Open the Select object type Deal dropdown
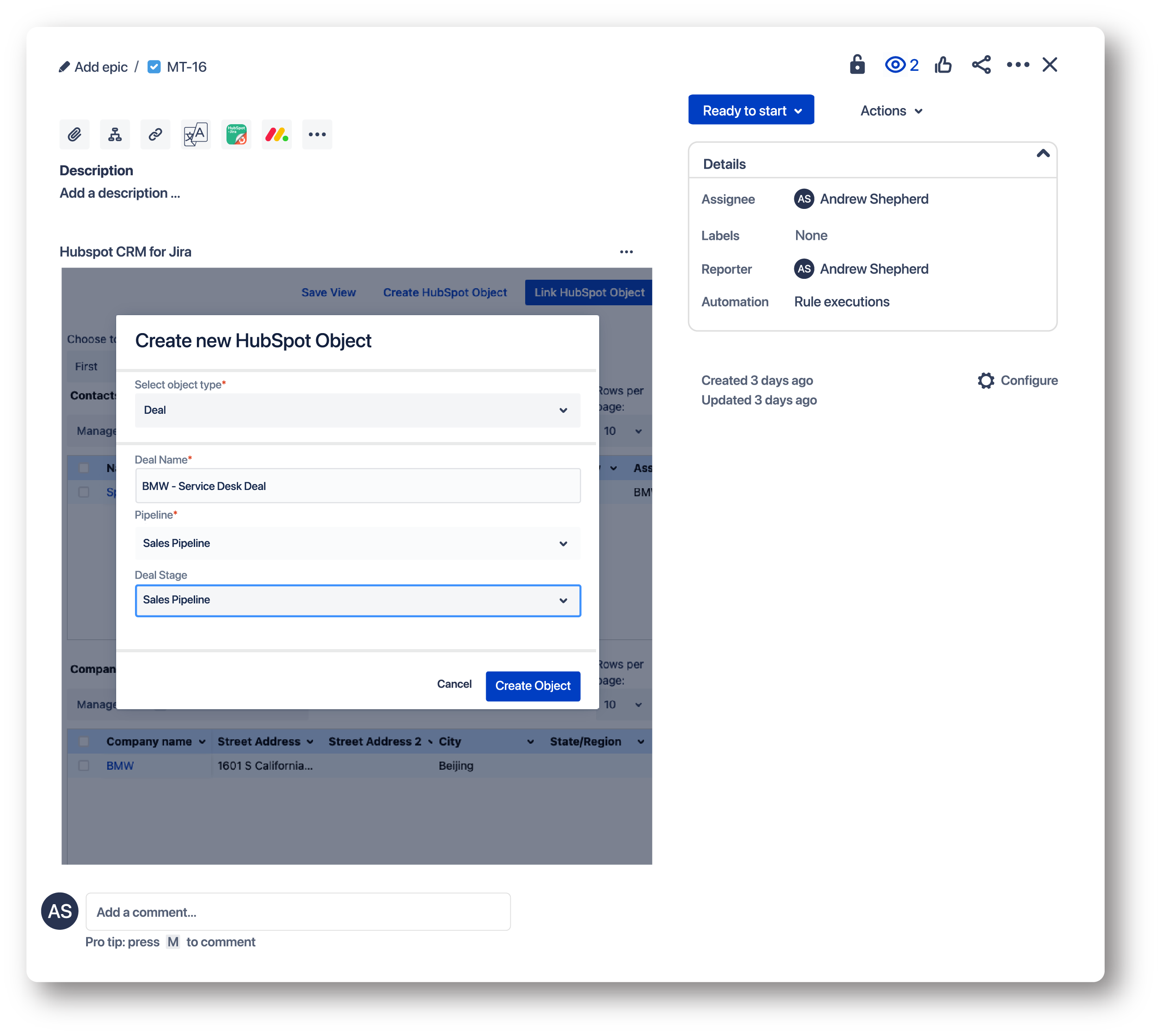This screenshot has height=1036, width=1158. pyautogui.click(x=358, y=411)
